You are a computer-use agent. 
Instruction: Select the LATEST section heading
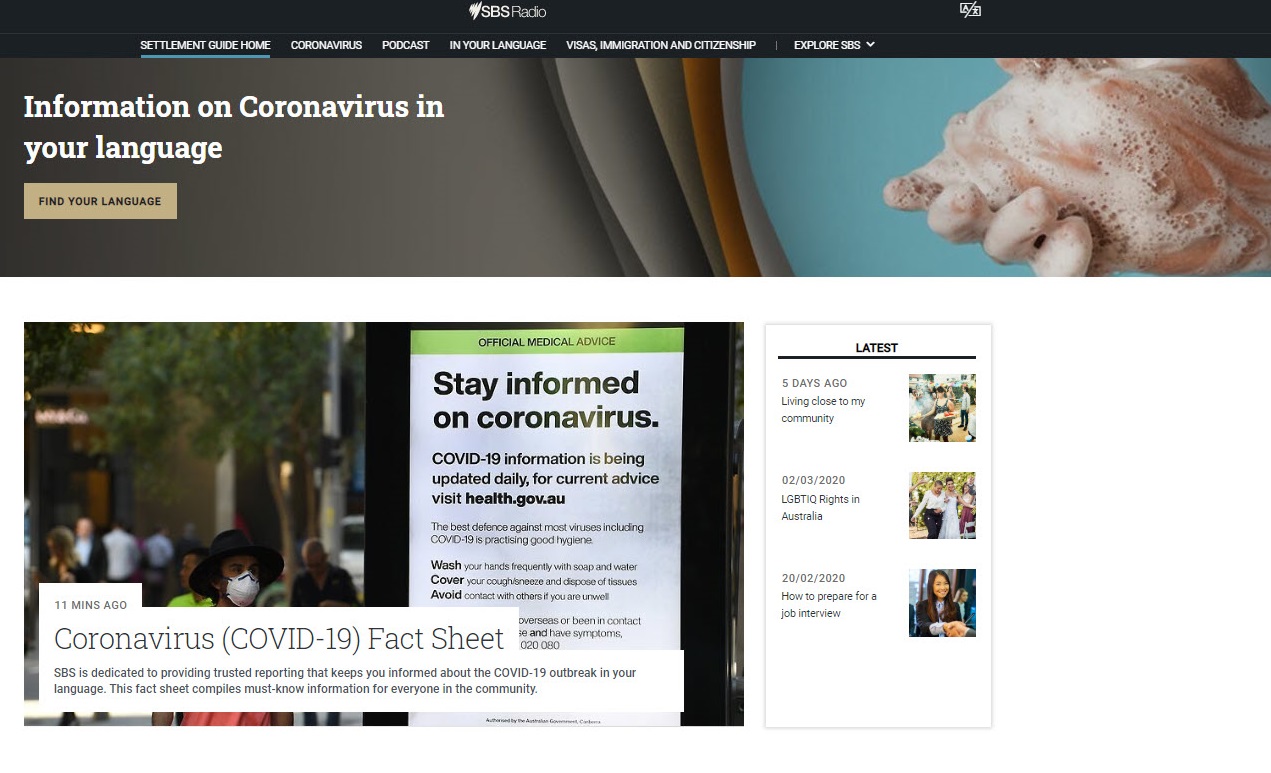click(x=876, y=347)
